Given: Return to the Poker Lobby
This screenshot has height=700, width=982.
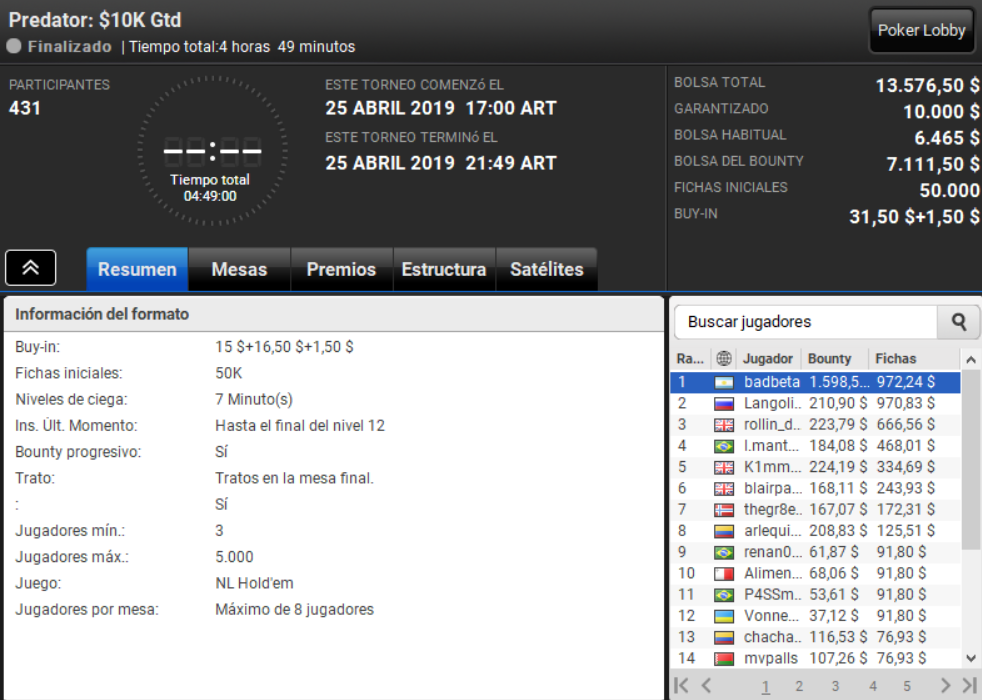Looking at the screenshot, I should tap(921, 30).
